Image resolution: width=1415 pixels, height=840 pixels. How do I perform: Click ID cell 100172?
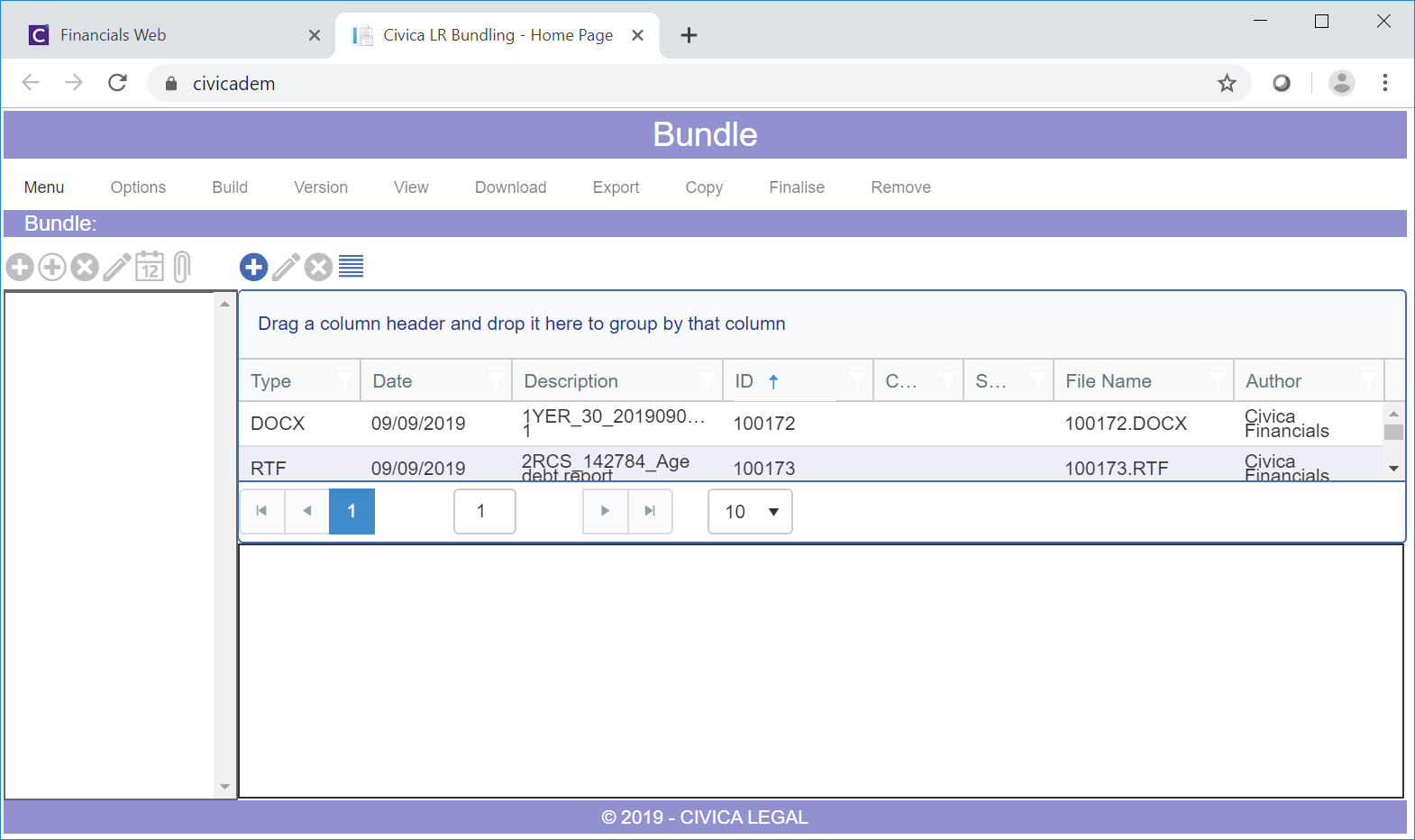pos(764,424)
